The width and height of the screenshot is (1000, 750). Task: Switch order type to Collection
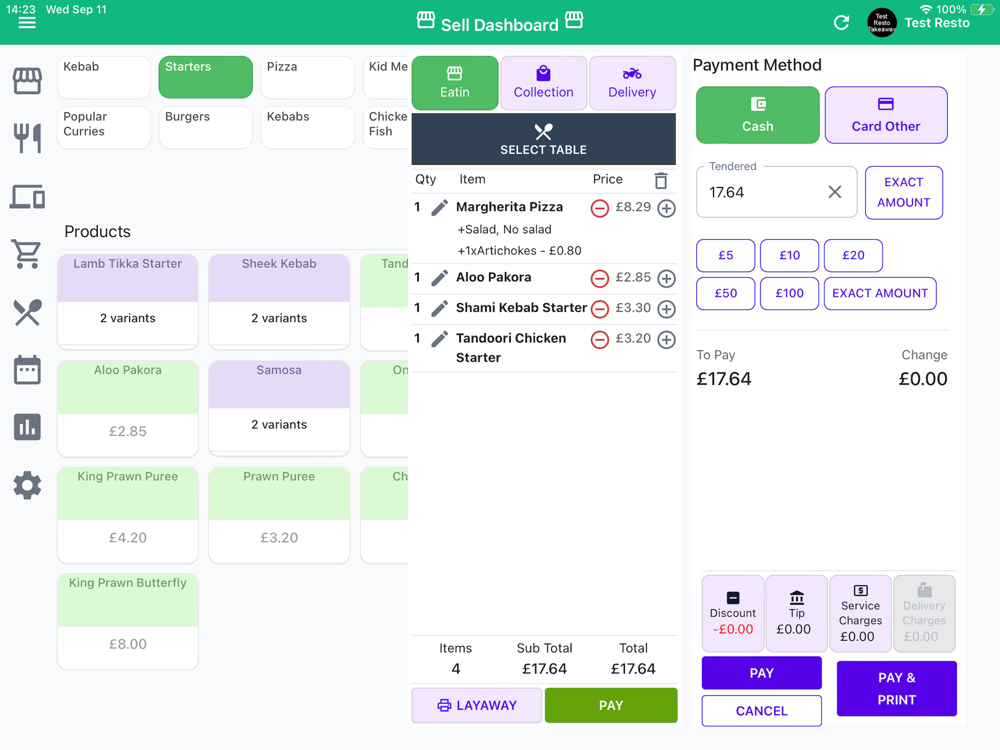[x=543, y=83]
